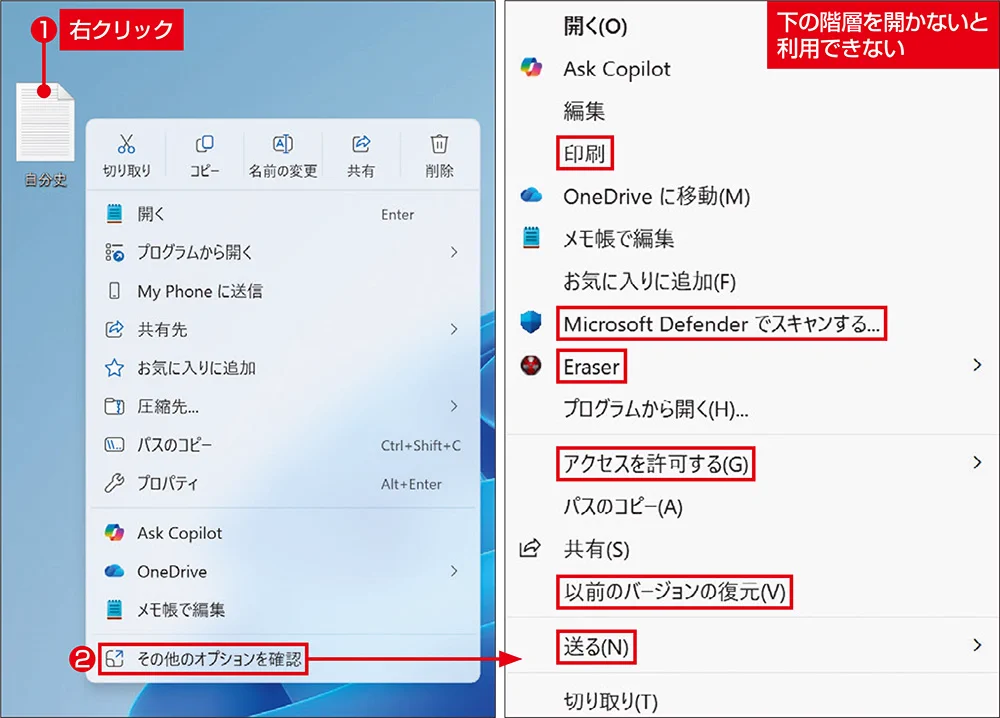Click the Copilot icon in the left menu
The width and height of the screenshot is (1000, 718).
[x=114, y=532]
